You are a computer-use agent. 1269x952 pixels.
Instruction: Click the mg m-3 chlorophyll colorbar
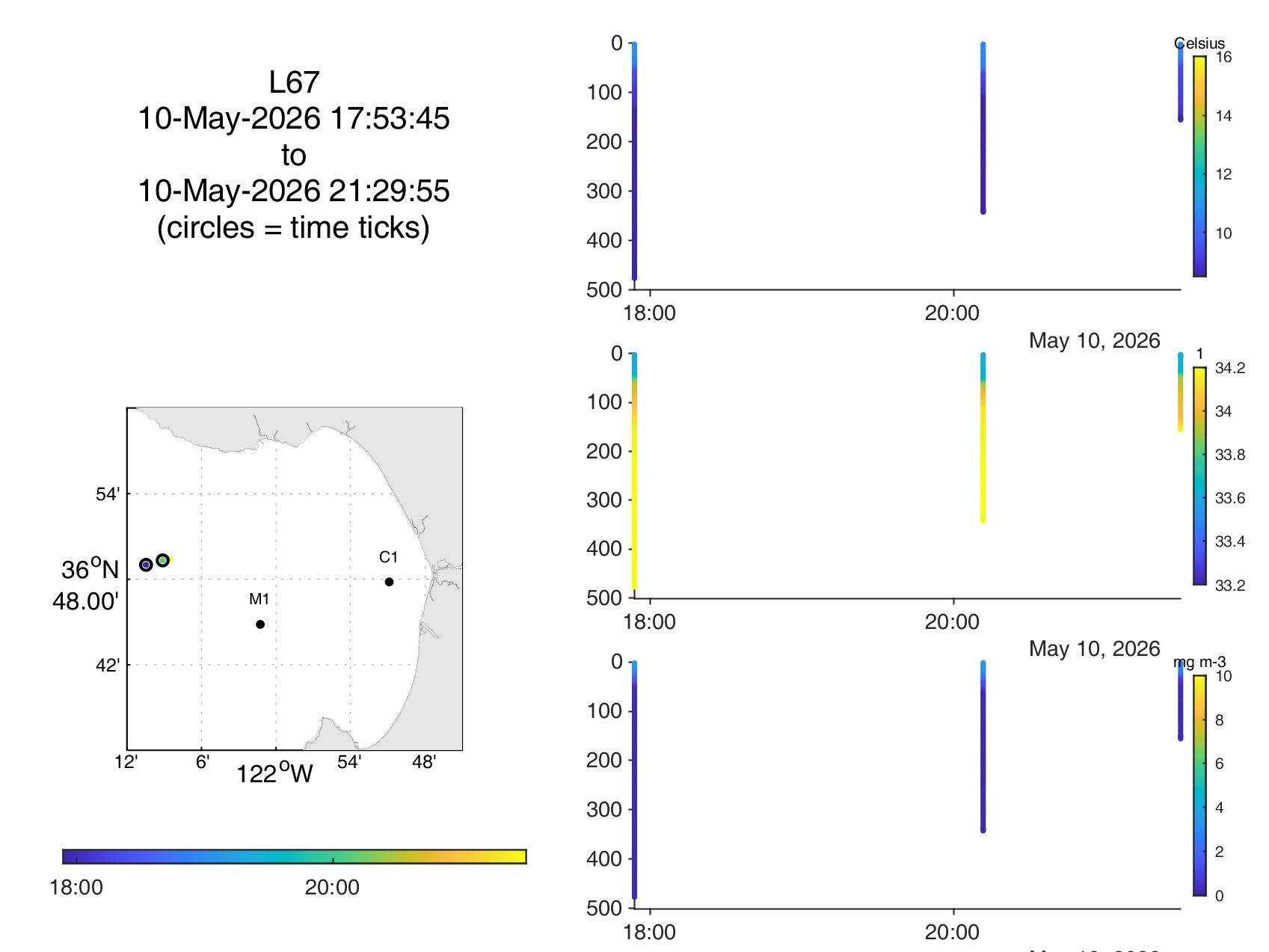pyautogui.click(x=1199, y=785)
